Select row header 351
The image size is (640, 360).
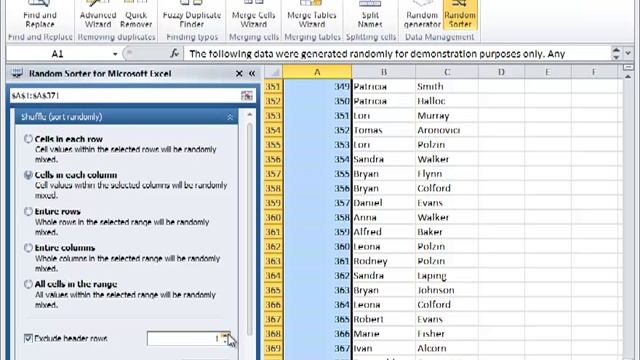point(273,86)
